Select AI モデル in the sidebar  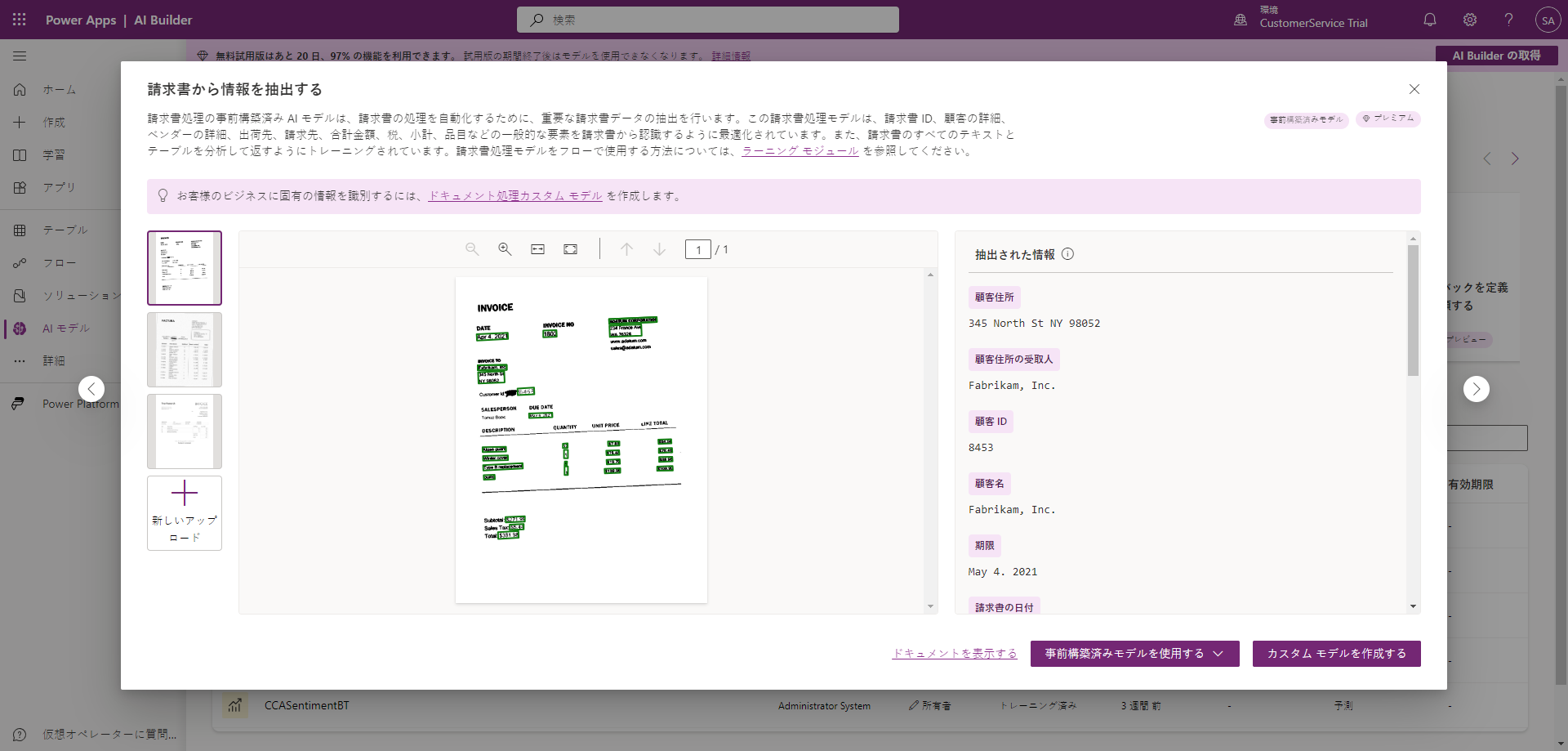click(x=65, y=329)
